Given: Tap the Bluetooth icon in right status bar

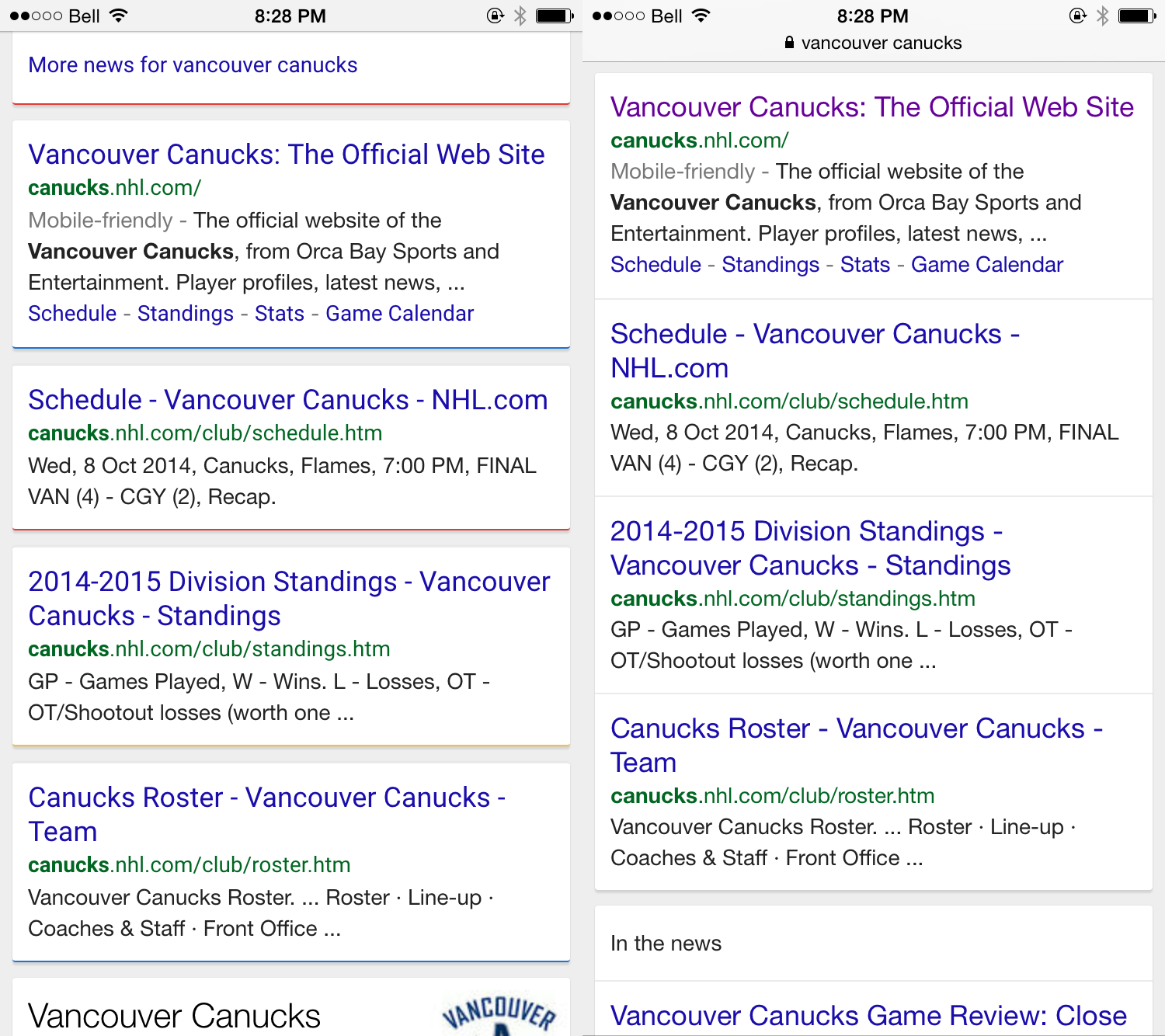Looking at the screenshot, I should 1102,16.
